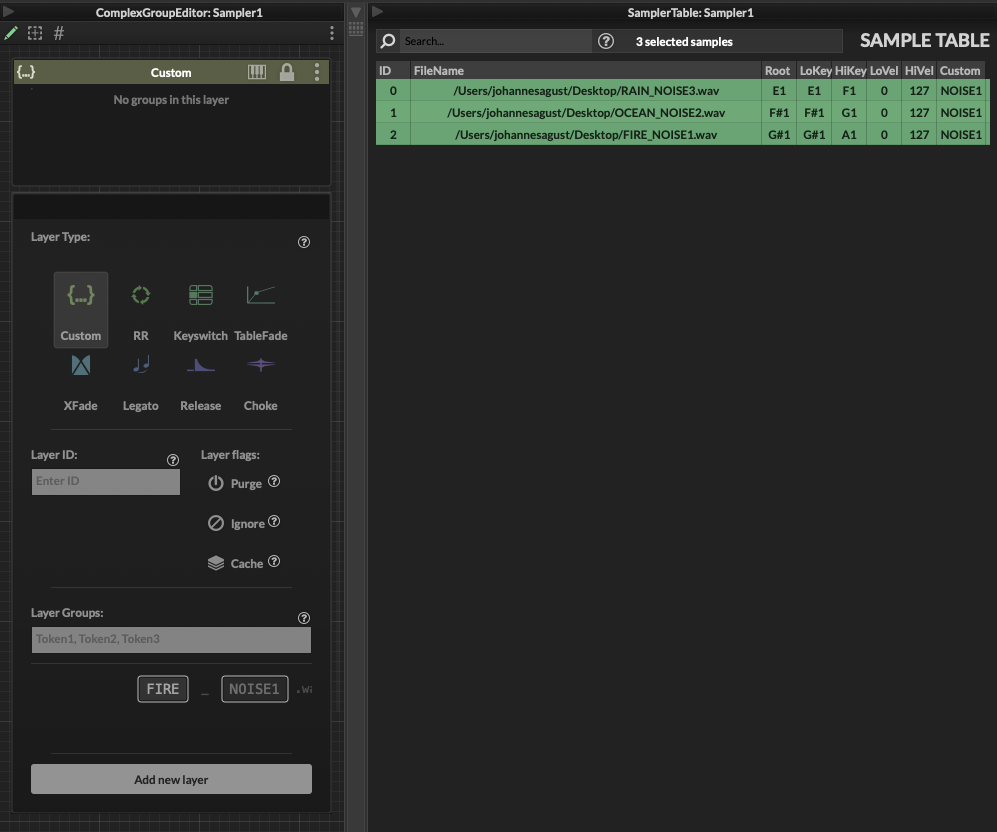The width and height of the screenshot is (997, 832).
Task: Choose the Keyswitch layer type
Action: tap(201, 296)
